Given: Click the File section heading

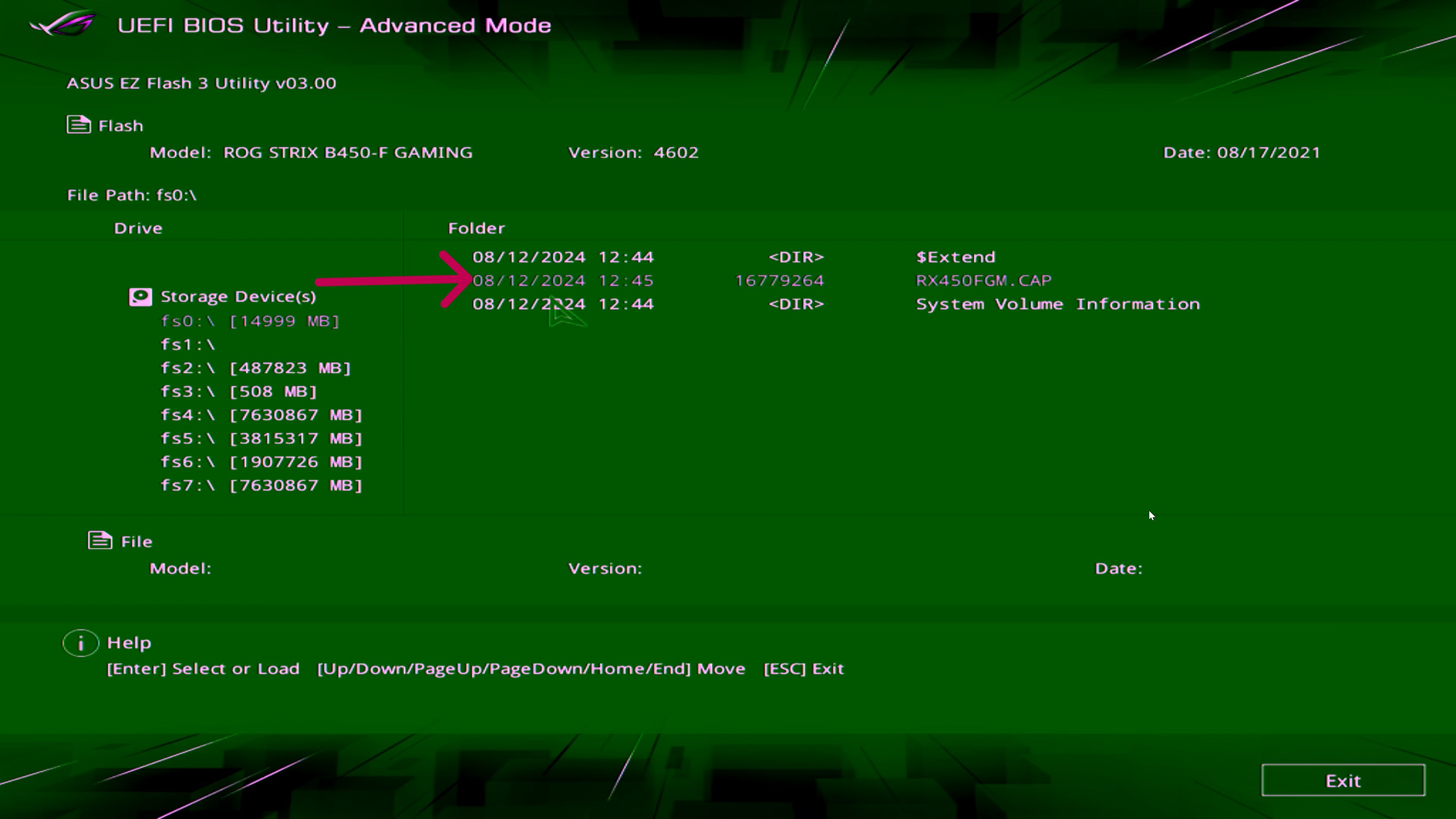Looking at the screenshot, I should pyautogui.click(x=137, y=541).
